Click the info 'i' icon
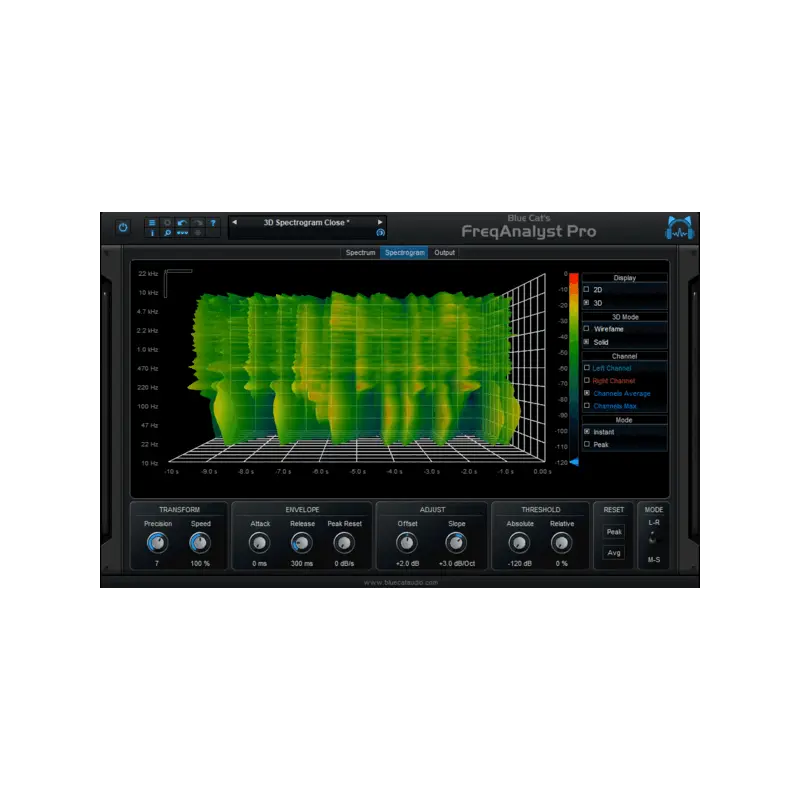The width and height of the screenshot is (800, 800). click(152, 233)
